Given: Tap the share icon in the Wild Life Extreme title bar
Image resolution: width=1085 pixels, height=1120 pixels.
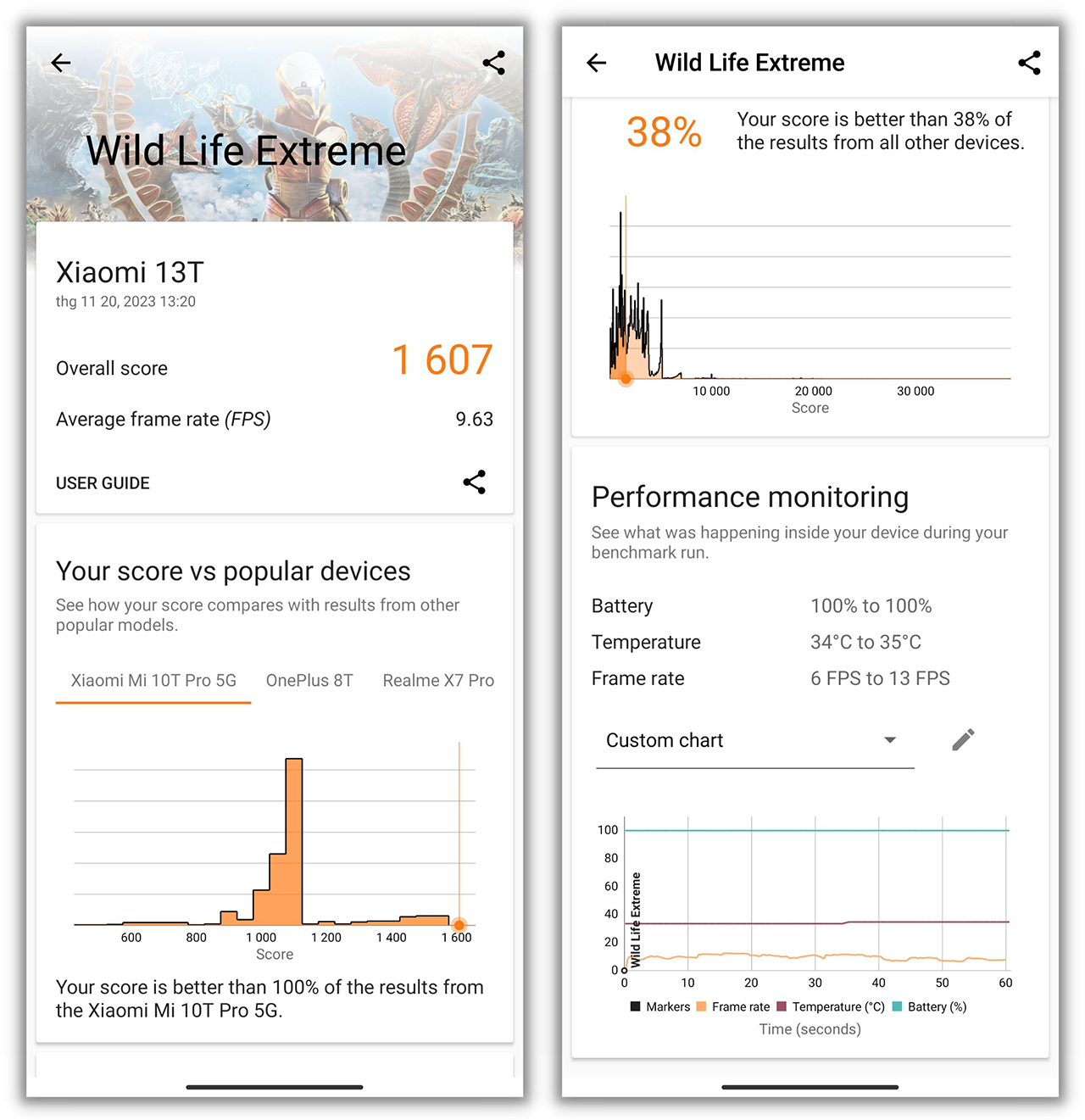Looking at the screenshot, I should (1029, 63).
